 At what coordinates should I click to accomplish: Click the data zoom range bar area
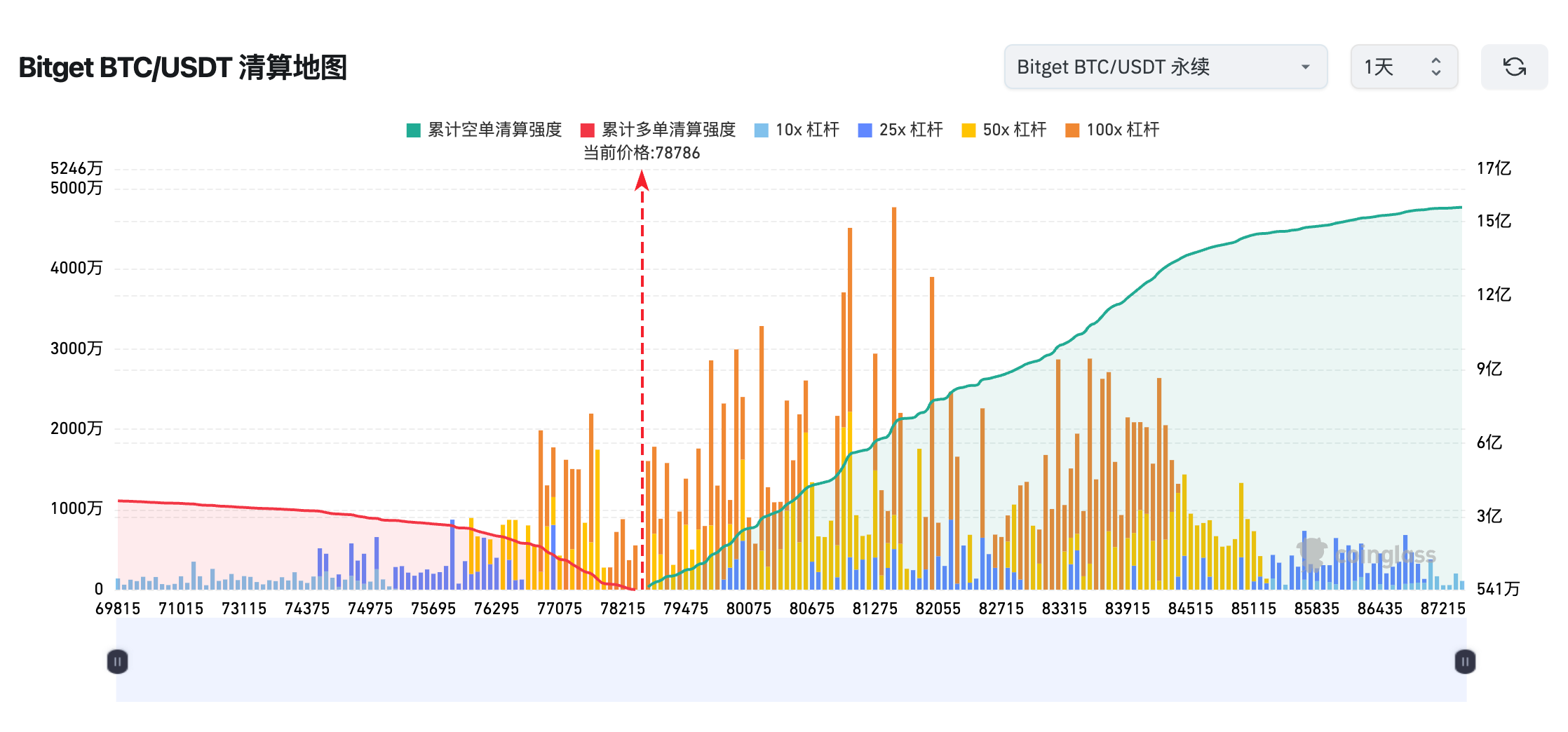pos(791,661)
